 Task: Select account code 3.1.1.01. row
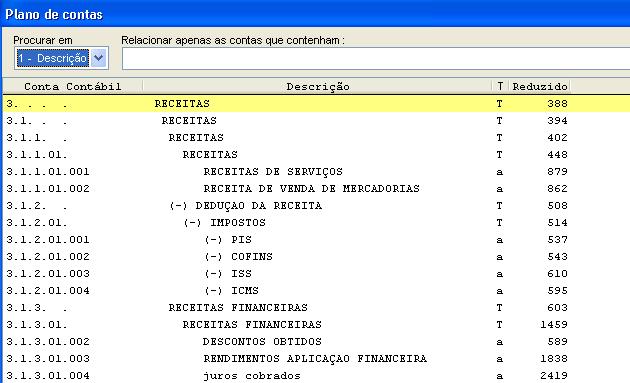(x=316, y=155)
